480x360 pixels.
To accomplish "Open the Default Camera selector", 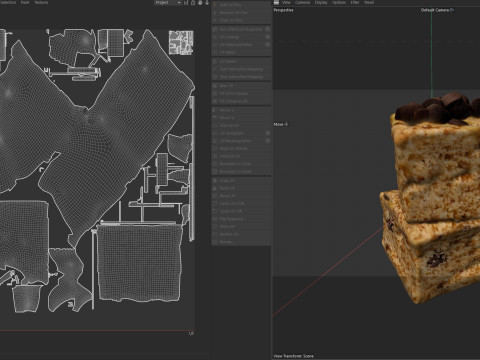I will (437, 10).
